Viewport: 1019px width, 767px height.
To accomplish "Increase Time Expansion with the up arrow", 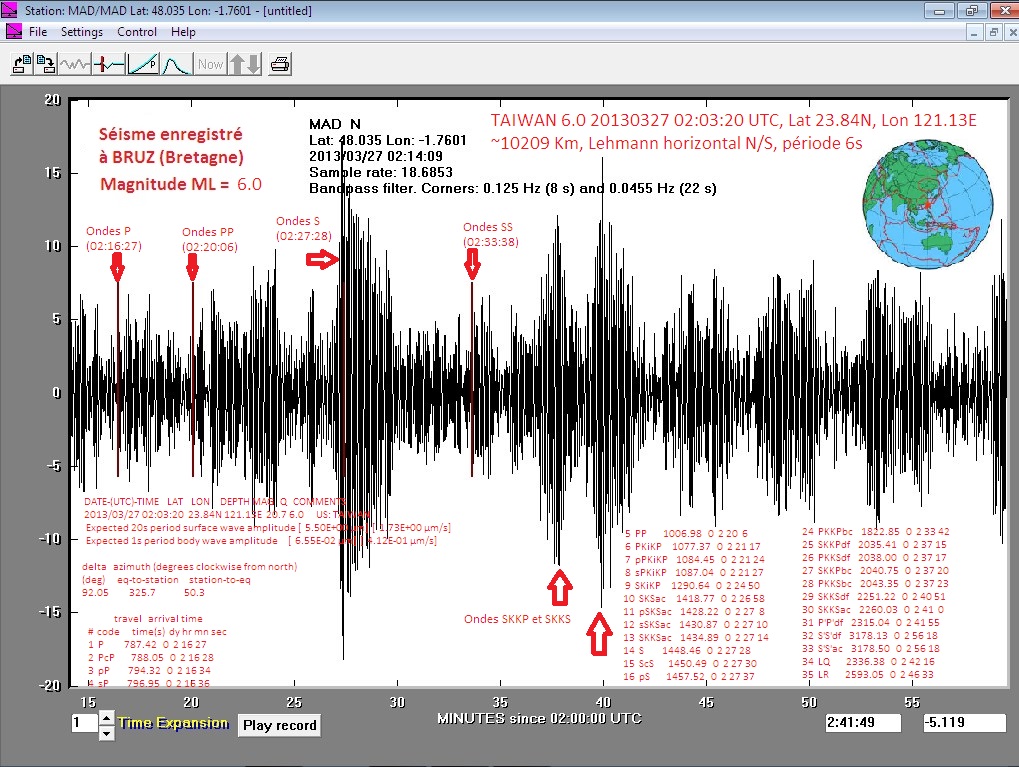I will (x=107, y=717).
